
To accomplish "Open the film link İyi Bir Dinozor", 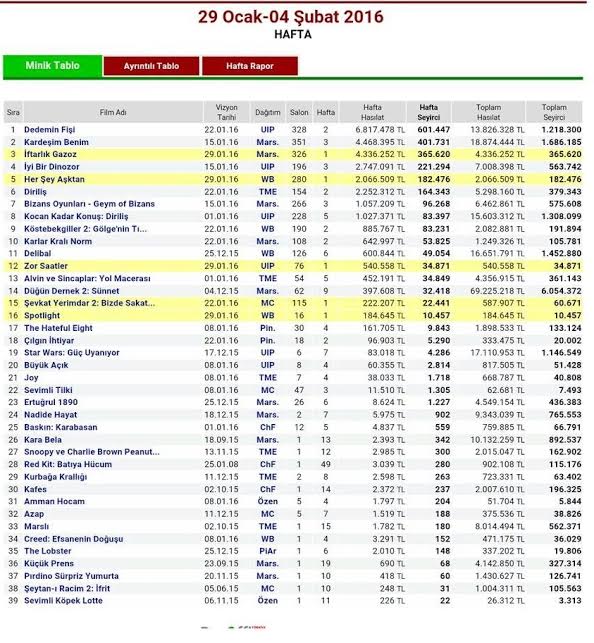I will pyautogui.click(x=51, y=167).
